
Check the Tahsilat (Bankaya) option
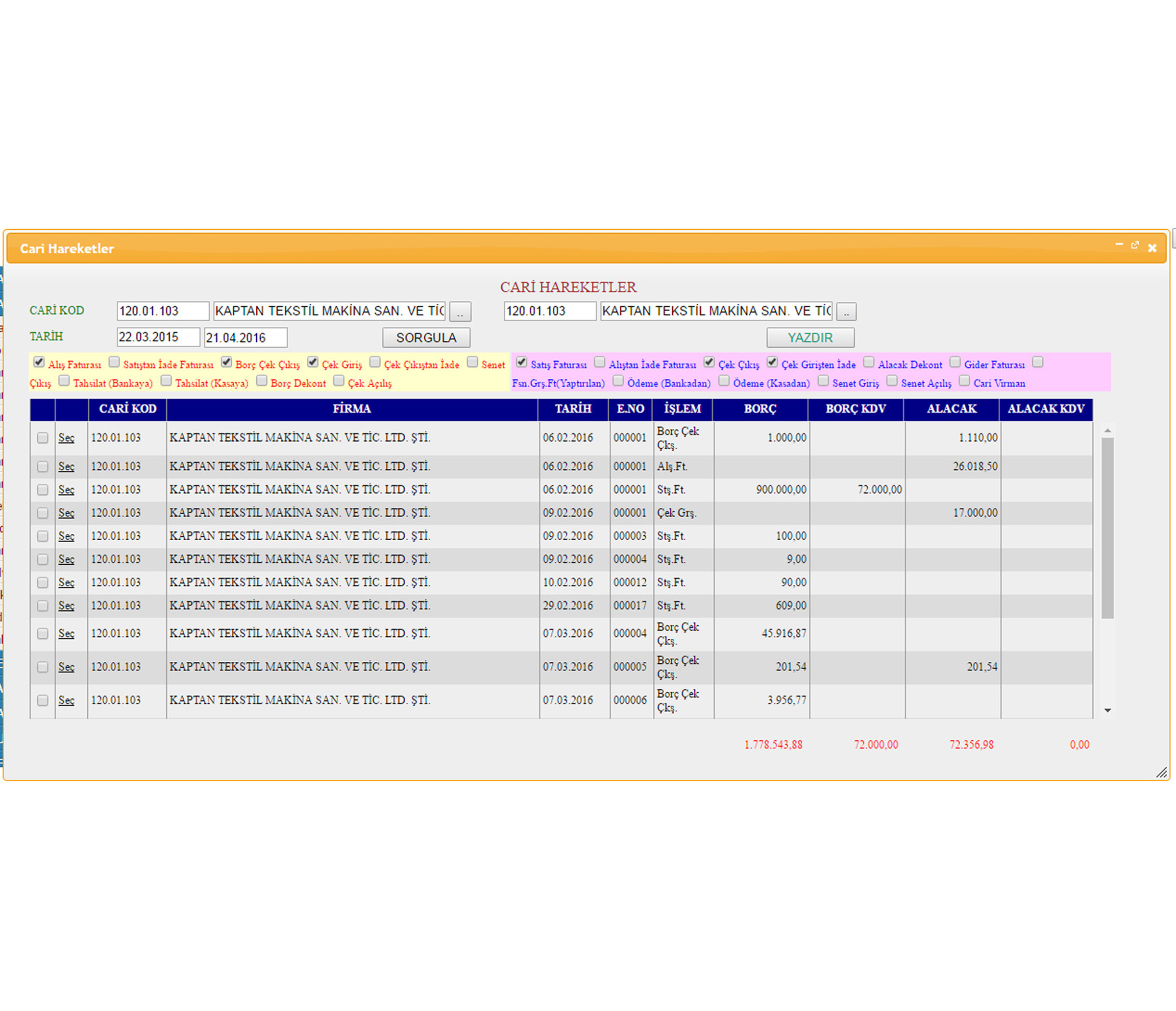pos(64,380)
